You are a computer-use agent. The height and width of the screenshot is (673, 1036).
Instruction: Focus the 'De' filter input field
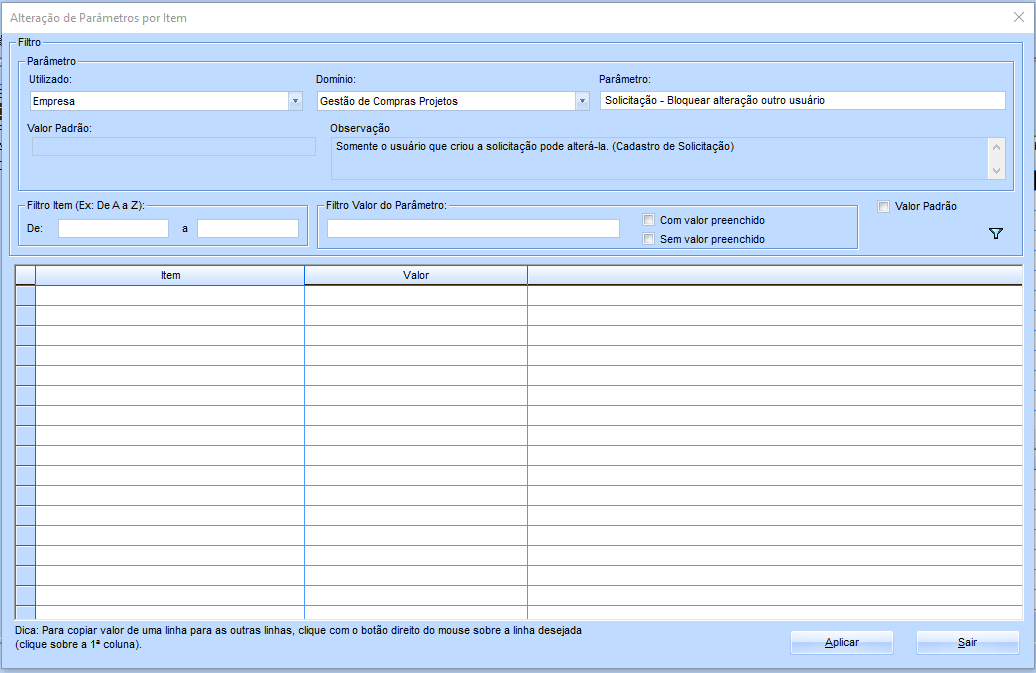(x=113, y=229)
